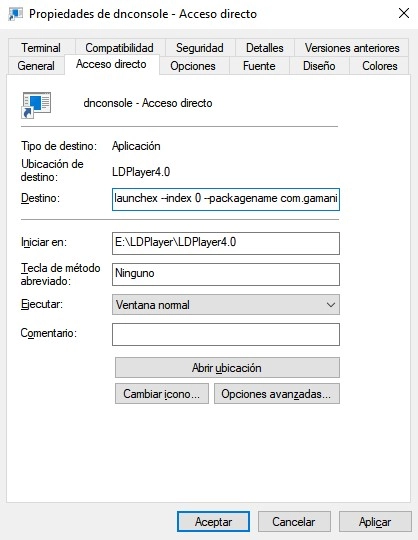This screenshot has height=540, width=418.
Task: Click the 'Ejecutar:' label
Action: [x=42, y=304]
